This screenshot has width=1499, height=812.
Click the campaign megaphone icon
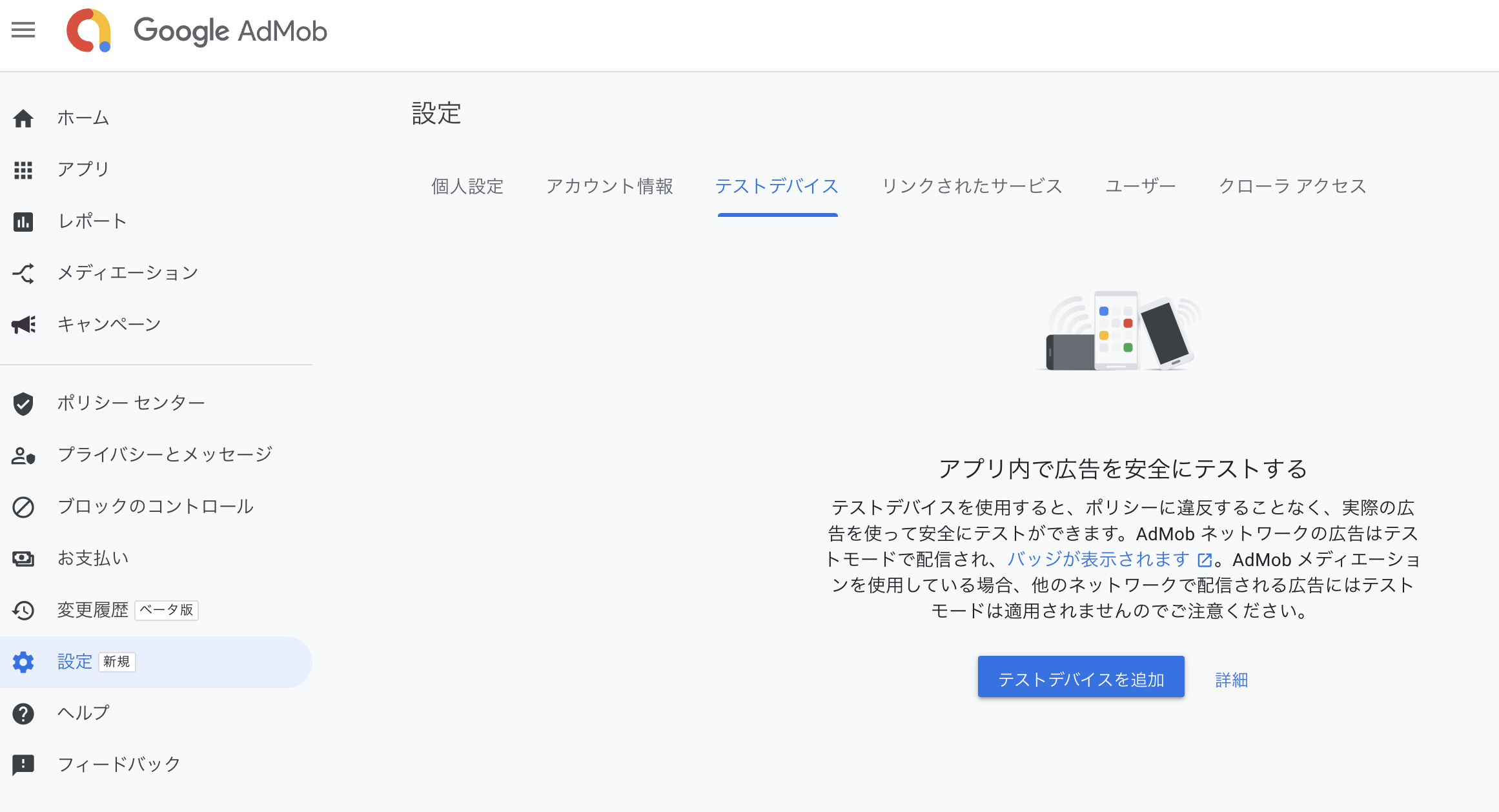[23, 325]
